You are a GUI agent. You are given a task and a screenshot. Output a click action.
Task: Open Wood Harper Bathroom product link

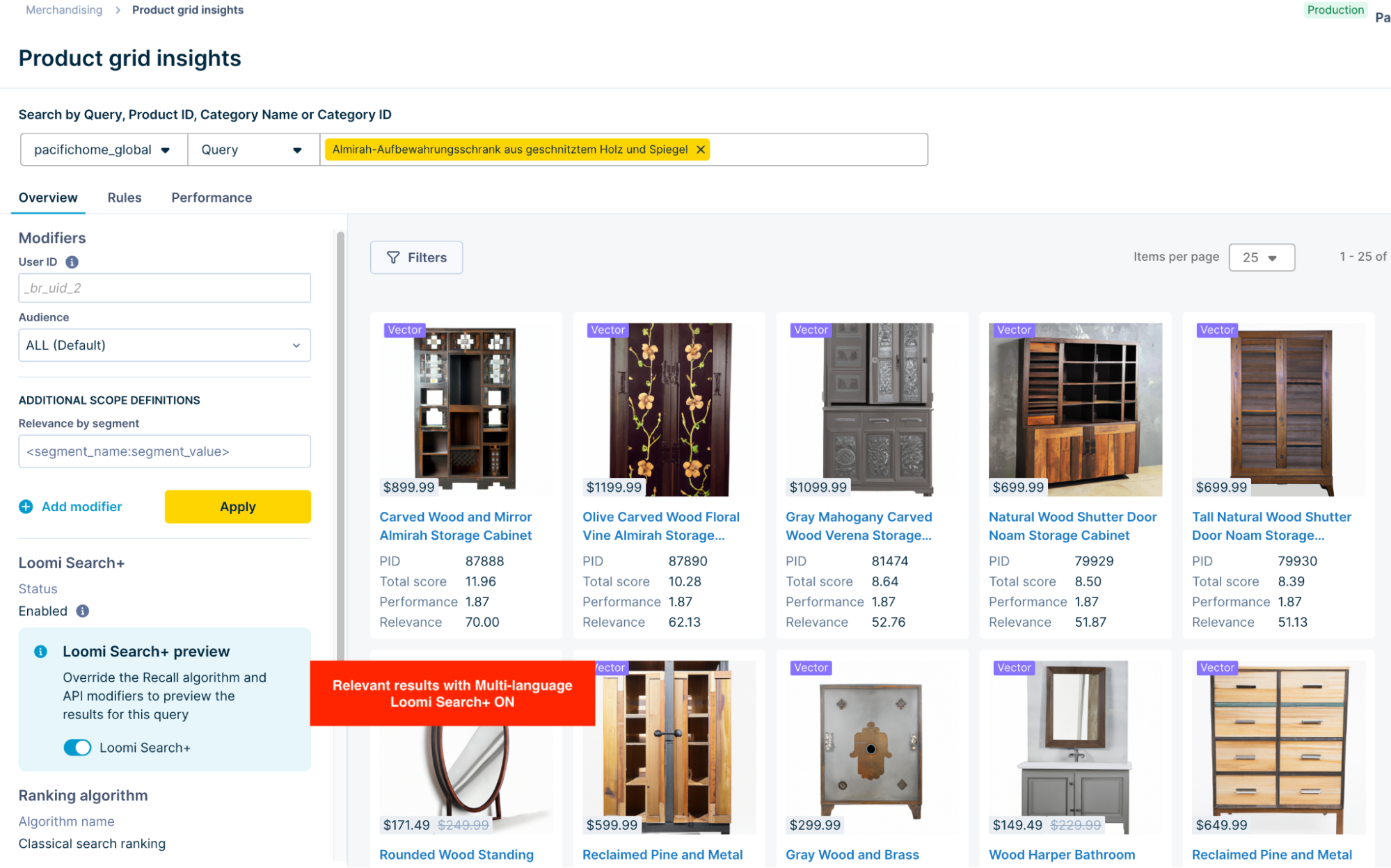pos(1062,855)
